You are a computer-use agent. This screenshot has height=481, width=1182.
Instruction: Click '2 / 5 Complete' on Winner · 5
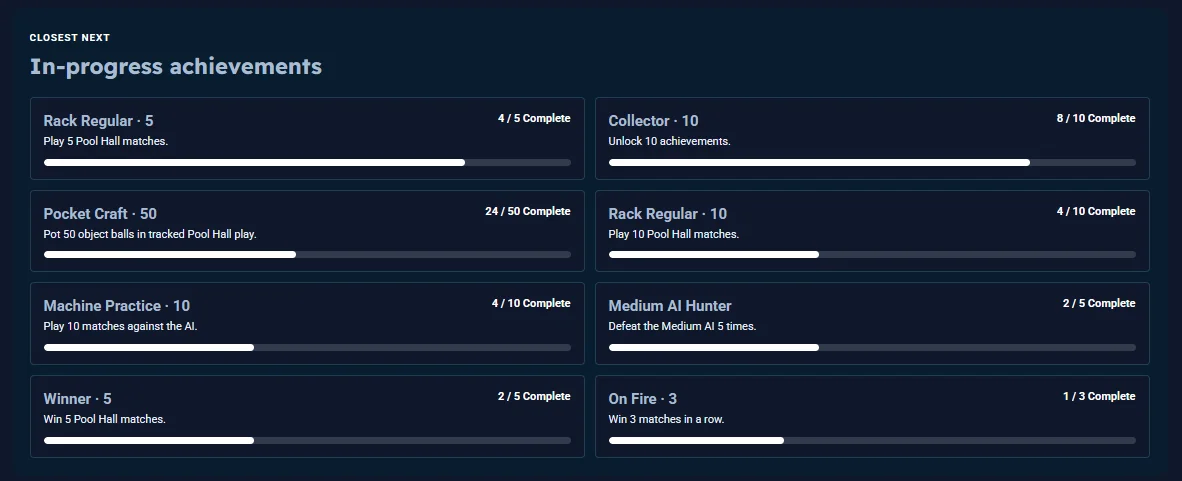tap(534, 396)
